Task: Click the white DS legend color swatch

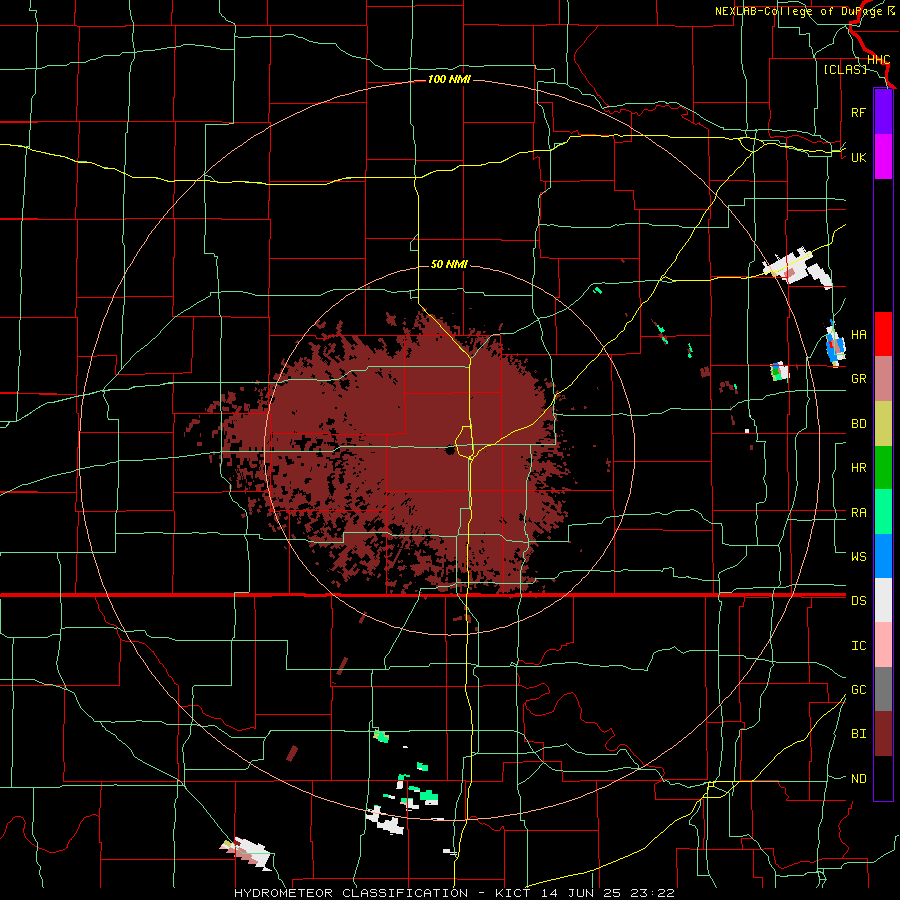Action: 883,600
